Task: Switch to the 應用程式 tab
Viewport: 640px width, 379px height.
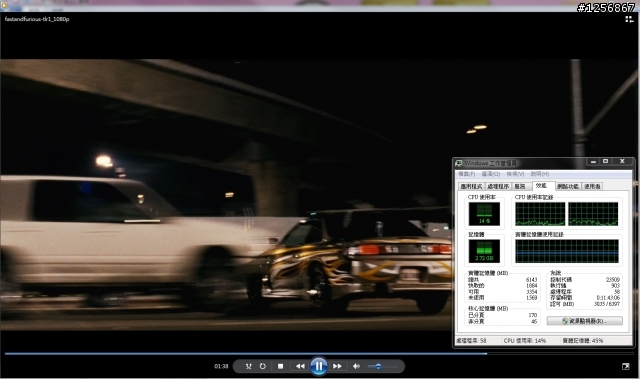Action: click(471, 186)
